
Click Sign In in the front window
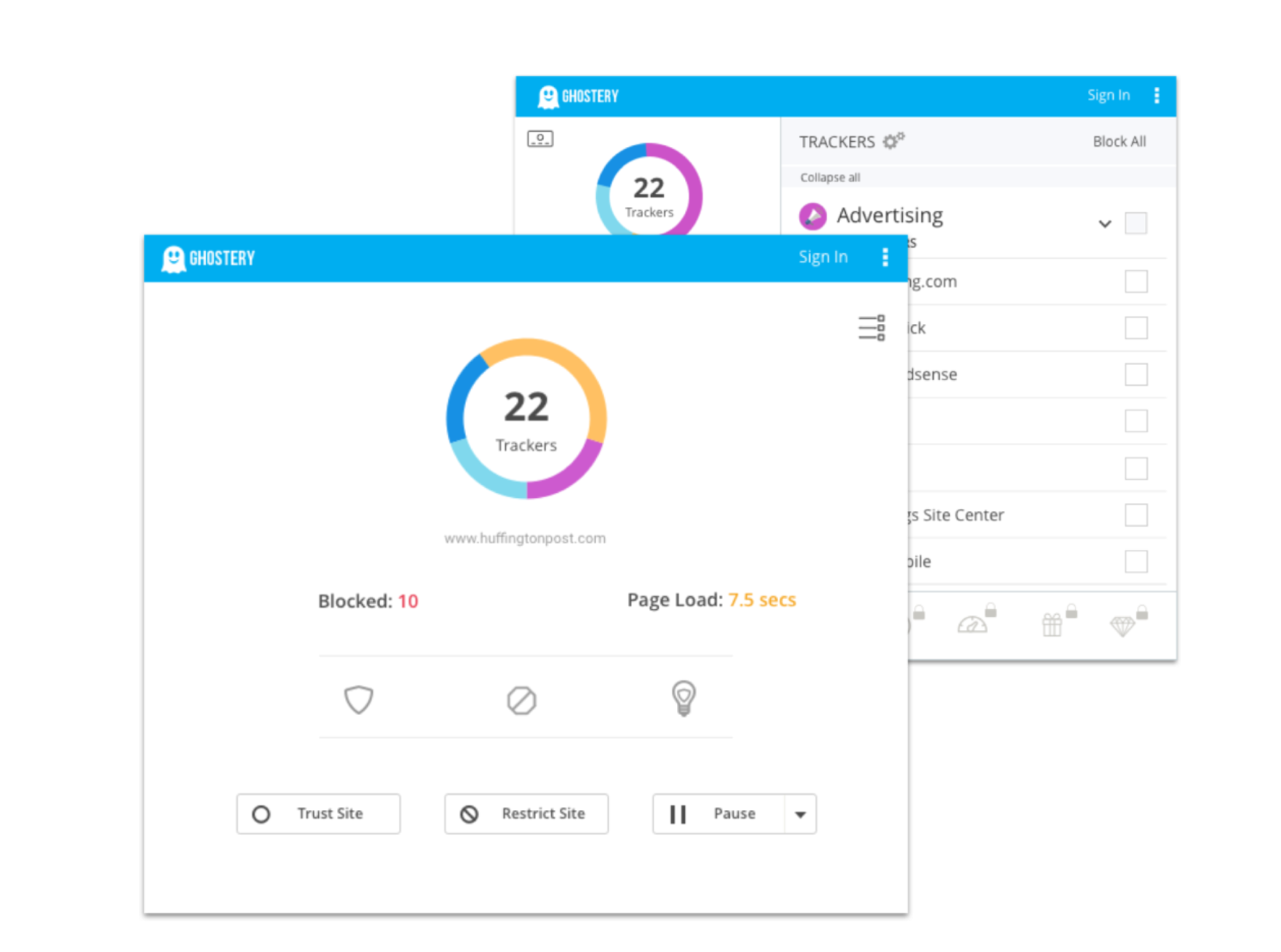coord(823,257)
